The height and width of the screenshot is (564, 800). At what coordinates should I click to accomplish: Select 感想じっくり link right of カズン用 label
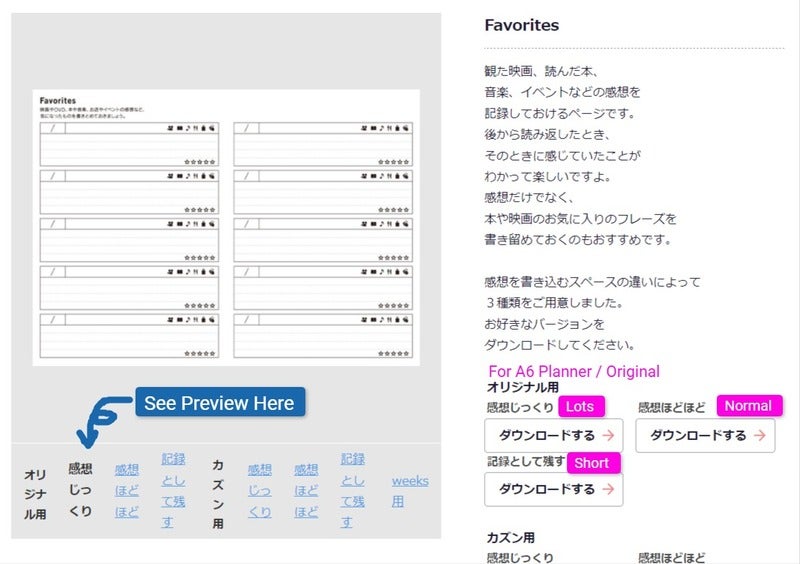point(260,490)
